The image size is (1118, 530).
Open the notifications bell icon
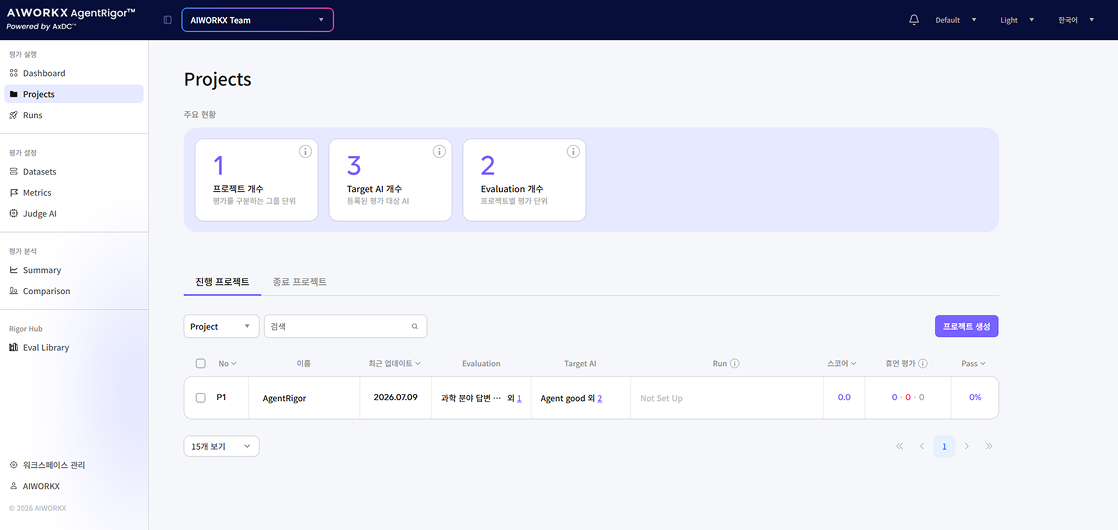tap(914, 20)
